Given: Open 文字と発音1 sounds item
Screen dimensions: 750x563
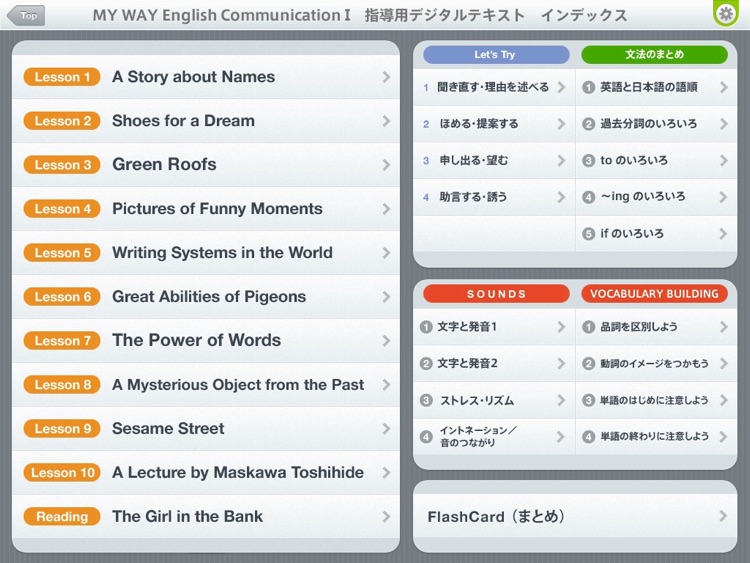Looking at the screenshot, I should click(494, 327).
